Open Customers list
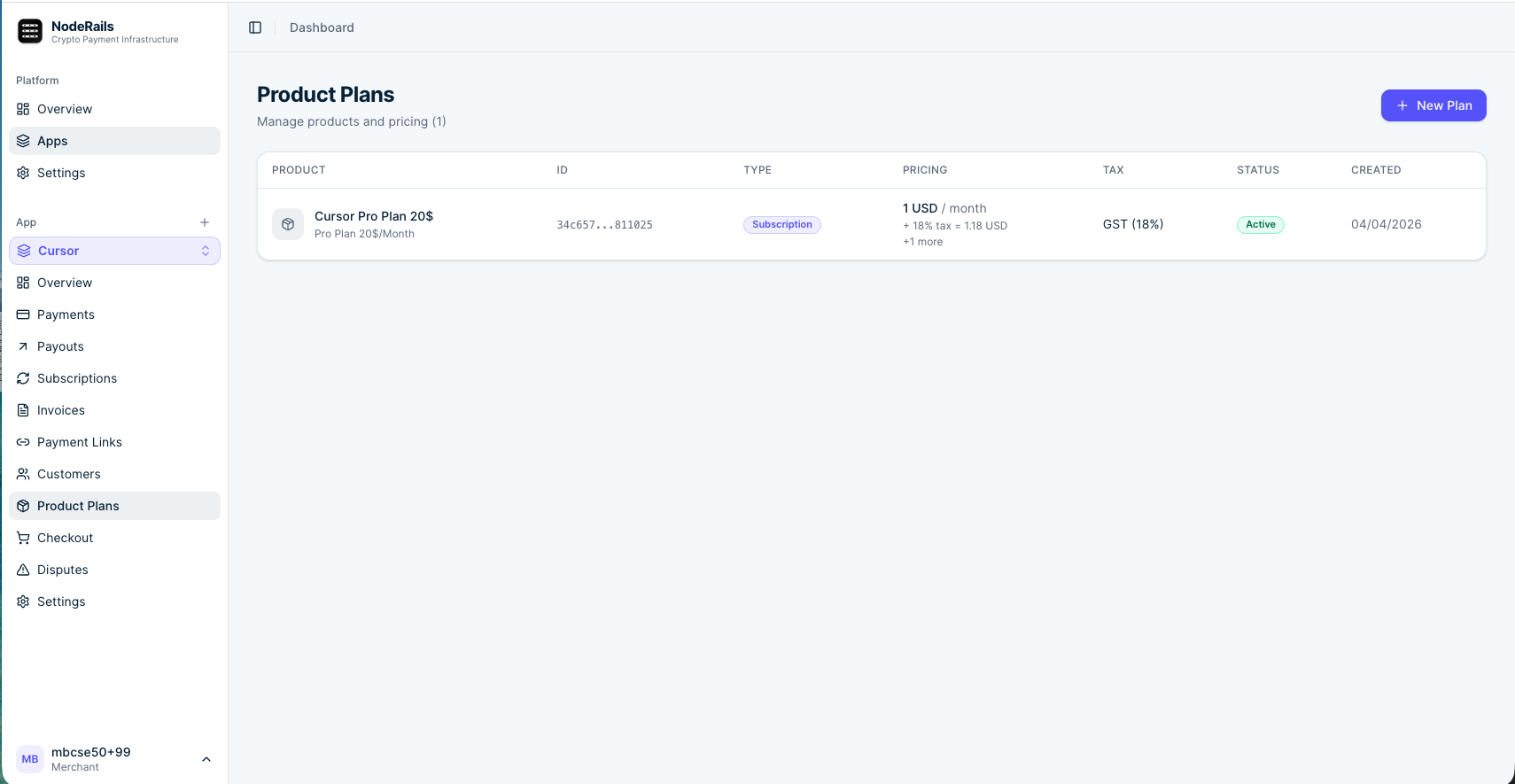 [115, 474]
